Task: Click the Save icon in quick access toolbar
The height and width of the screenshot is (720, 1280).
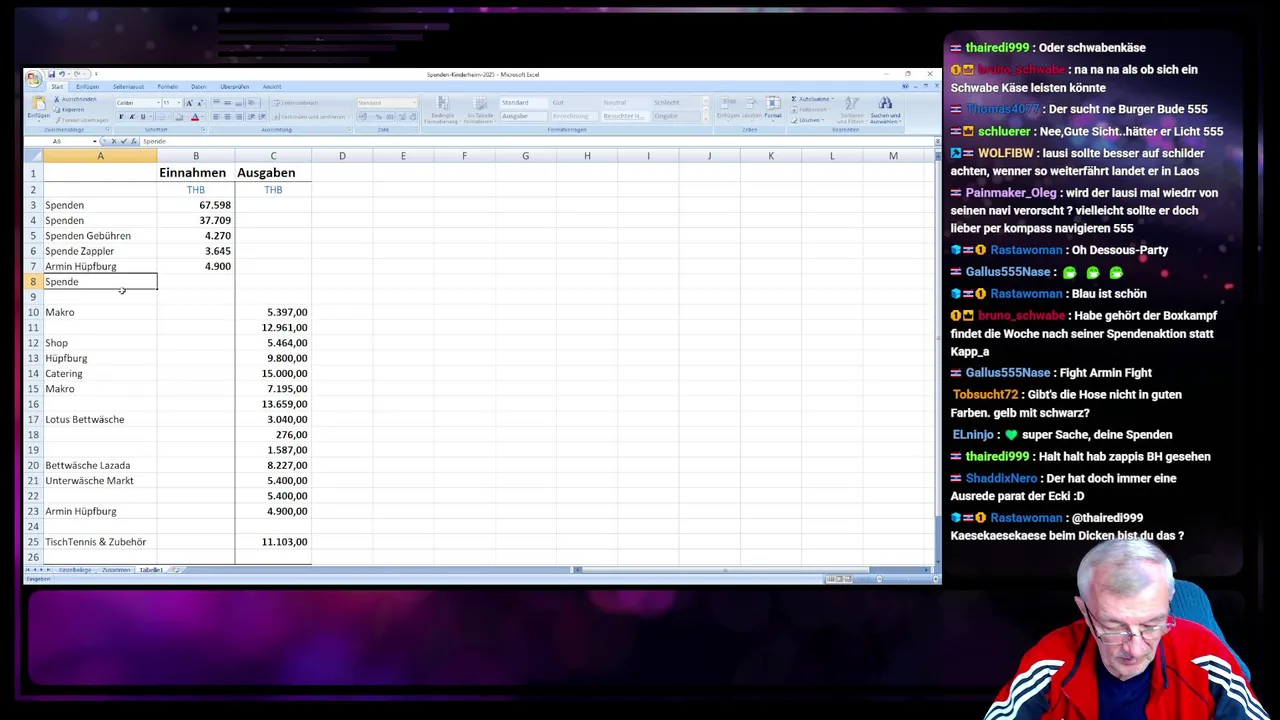Action: point(51,74)
